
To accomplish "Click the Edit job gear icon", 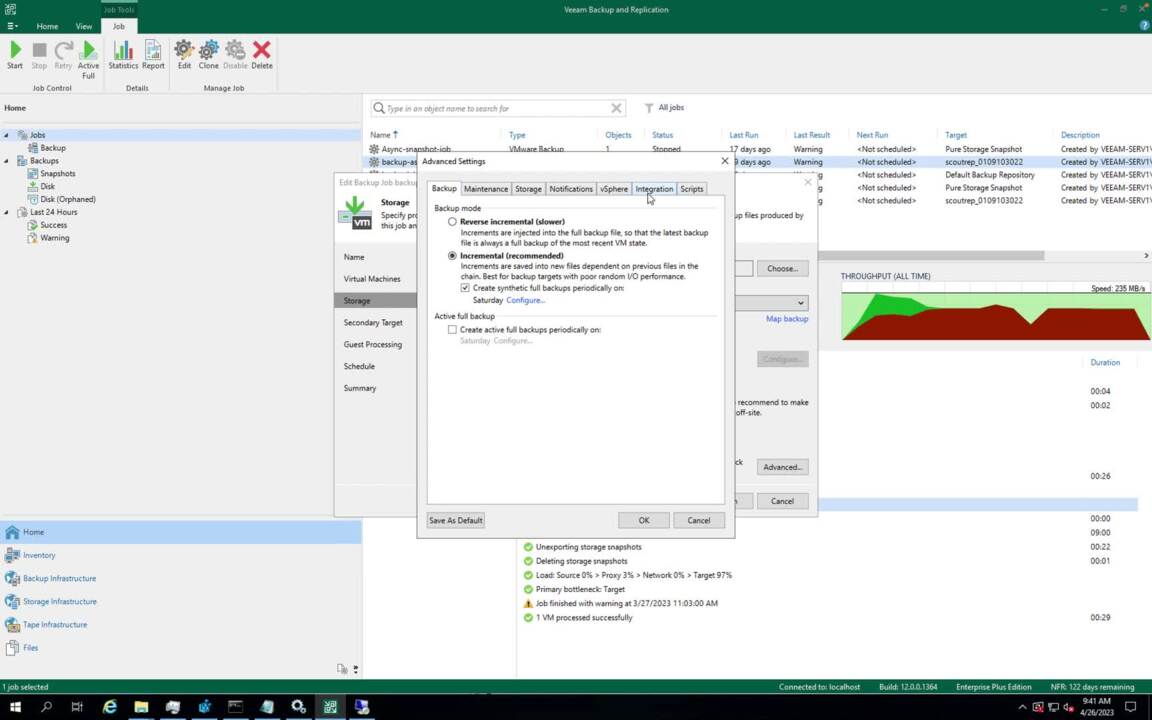I will (x=184, y=51).
